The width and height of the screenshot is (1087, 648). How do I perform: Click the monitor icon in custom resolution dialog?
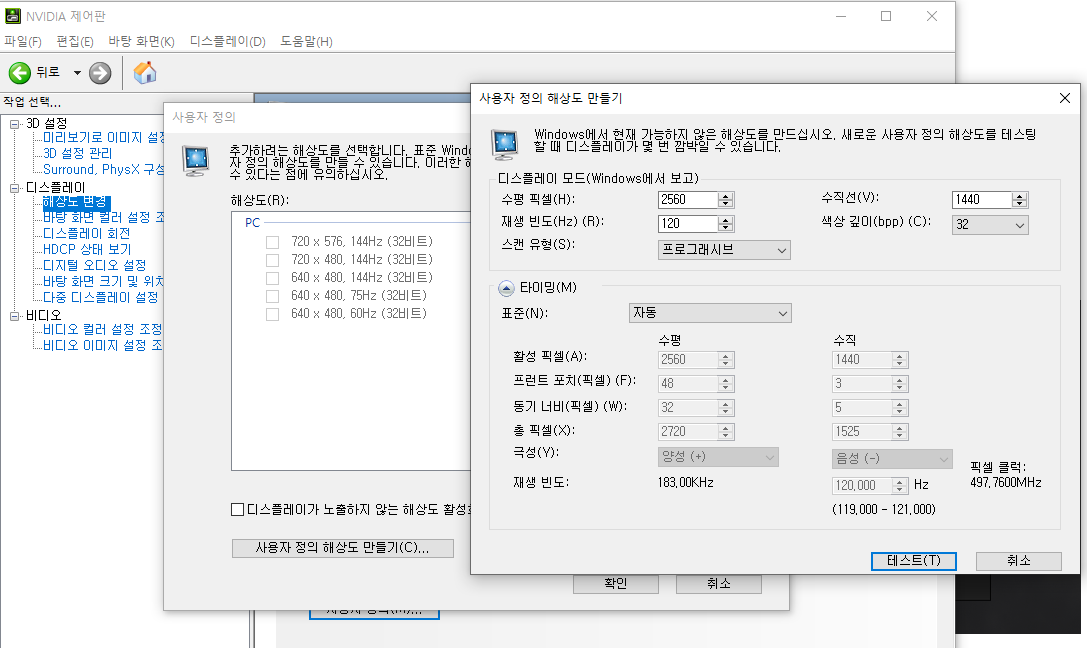505,144
